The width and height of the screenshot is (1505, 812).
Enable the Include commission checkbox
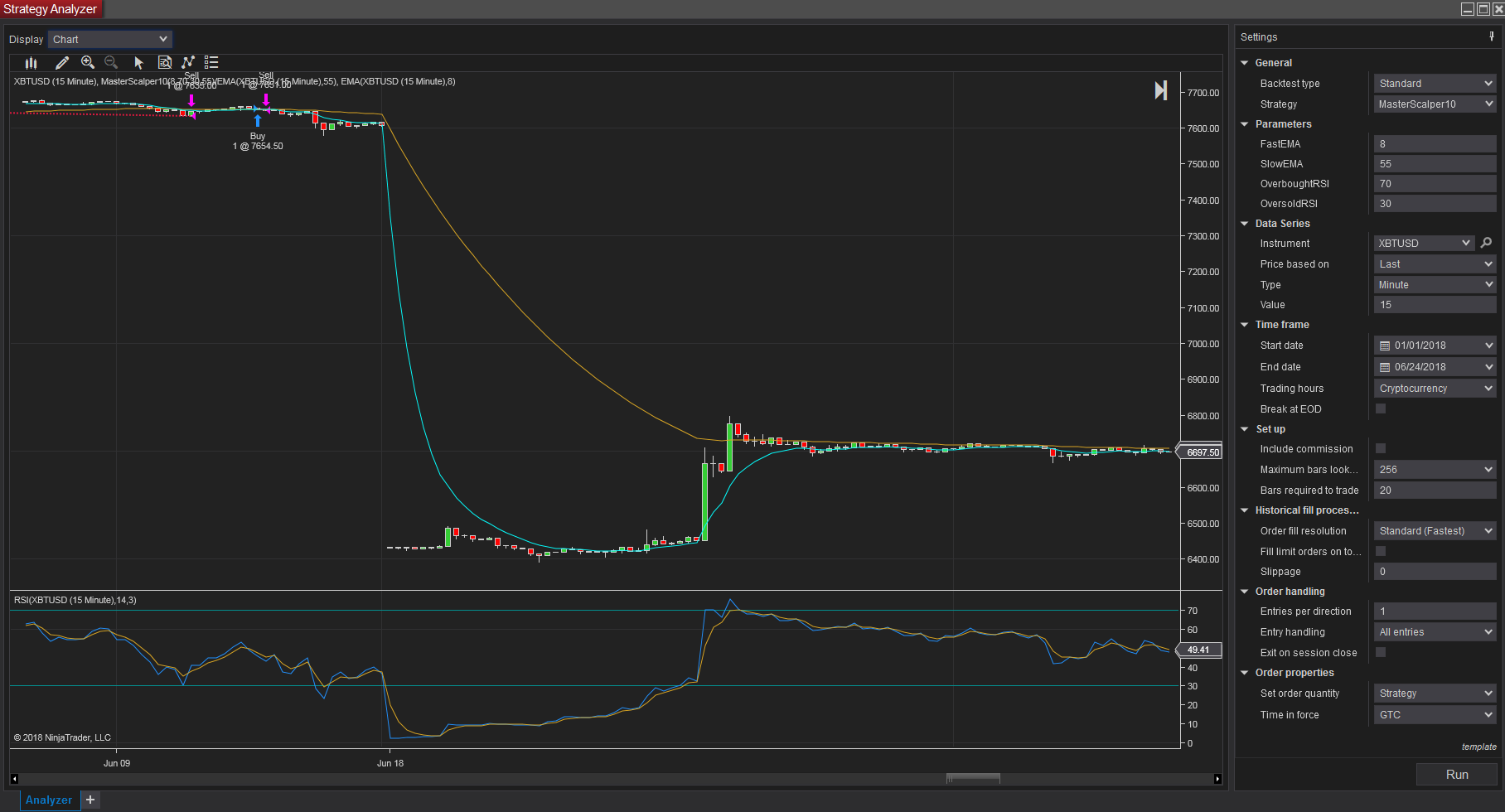click(1381, 448)
